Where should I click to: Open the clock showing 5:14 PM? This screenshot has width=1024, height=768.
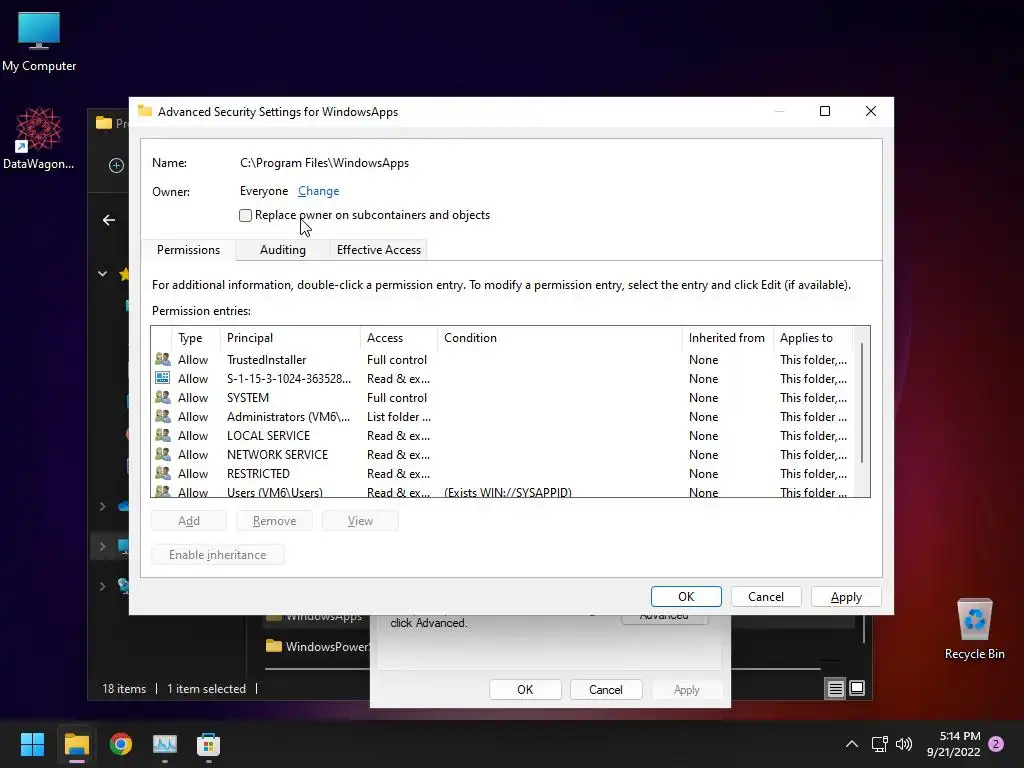click(953, 744)
